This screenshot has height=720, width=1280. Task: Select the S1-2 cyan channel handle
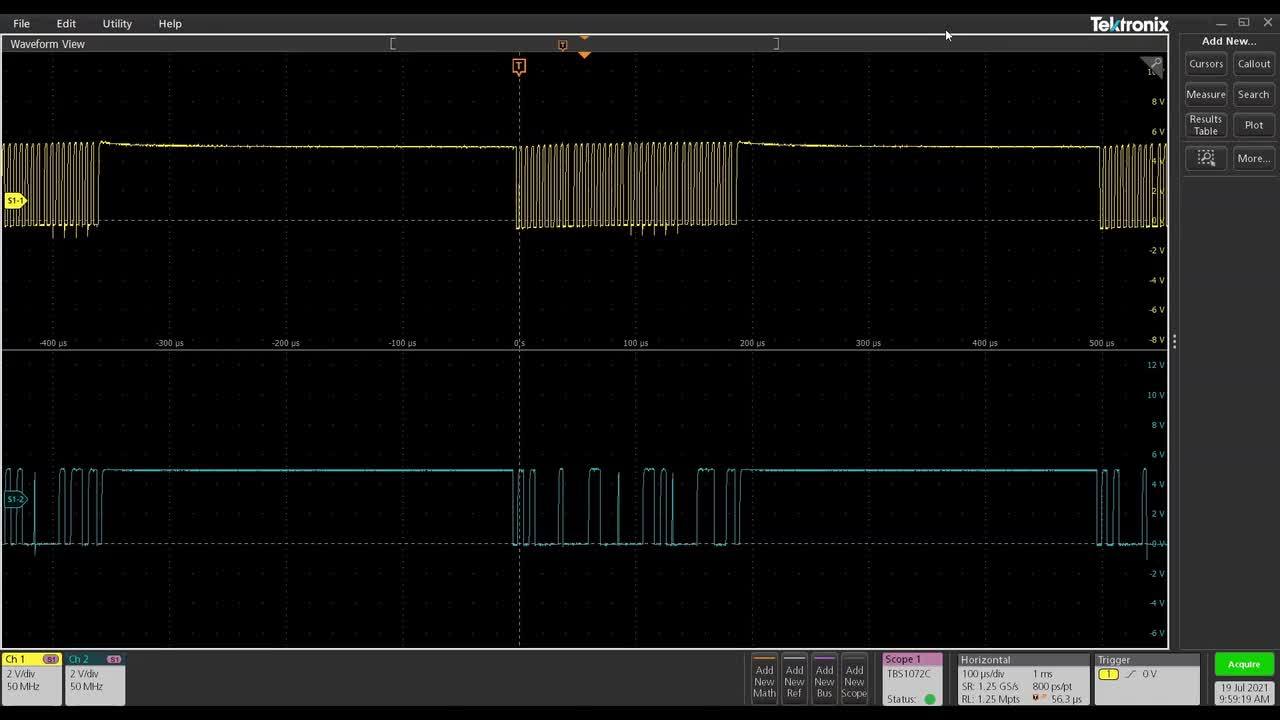pyautogui.click(x=14, y=499)
